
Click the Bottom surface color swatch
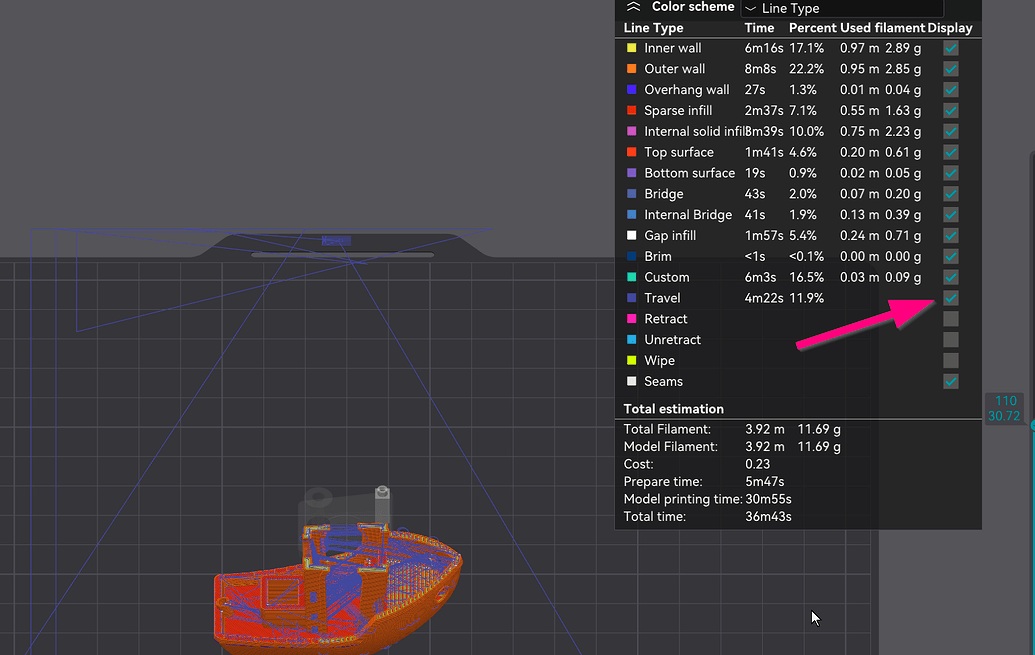(x=632, y=173)
